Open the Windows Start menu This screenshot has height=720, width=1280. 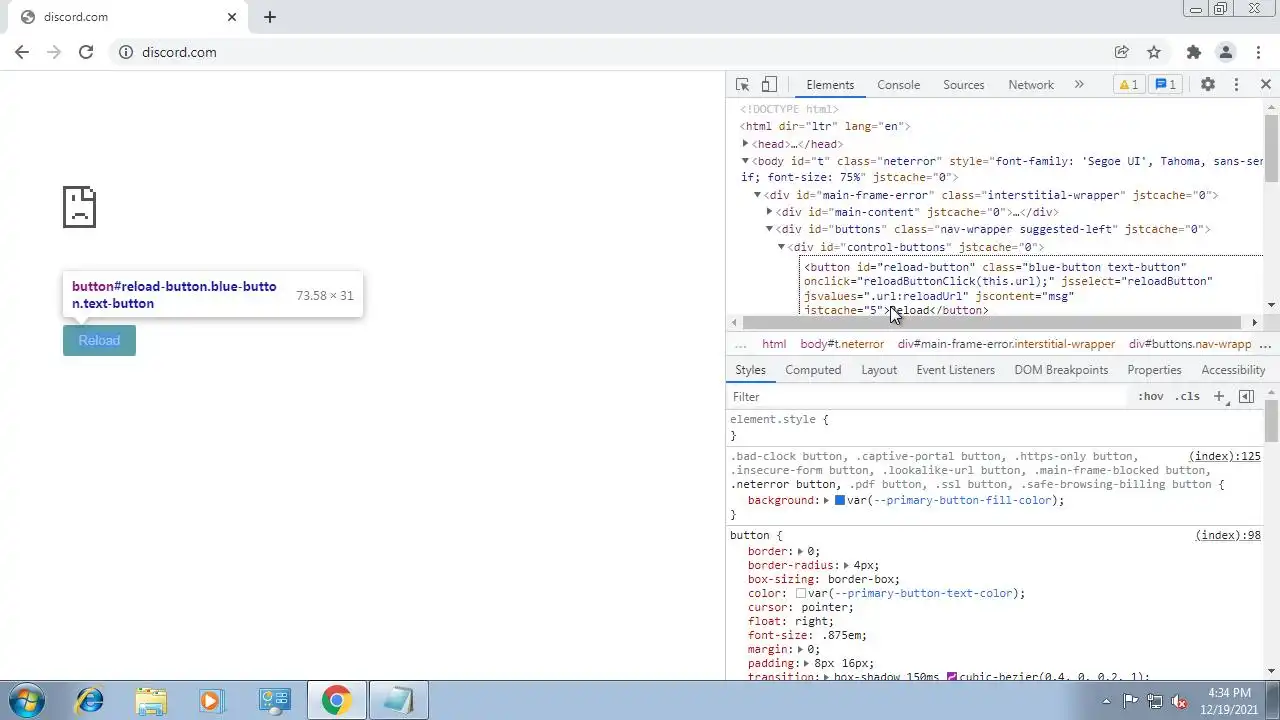click(27, 700)
